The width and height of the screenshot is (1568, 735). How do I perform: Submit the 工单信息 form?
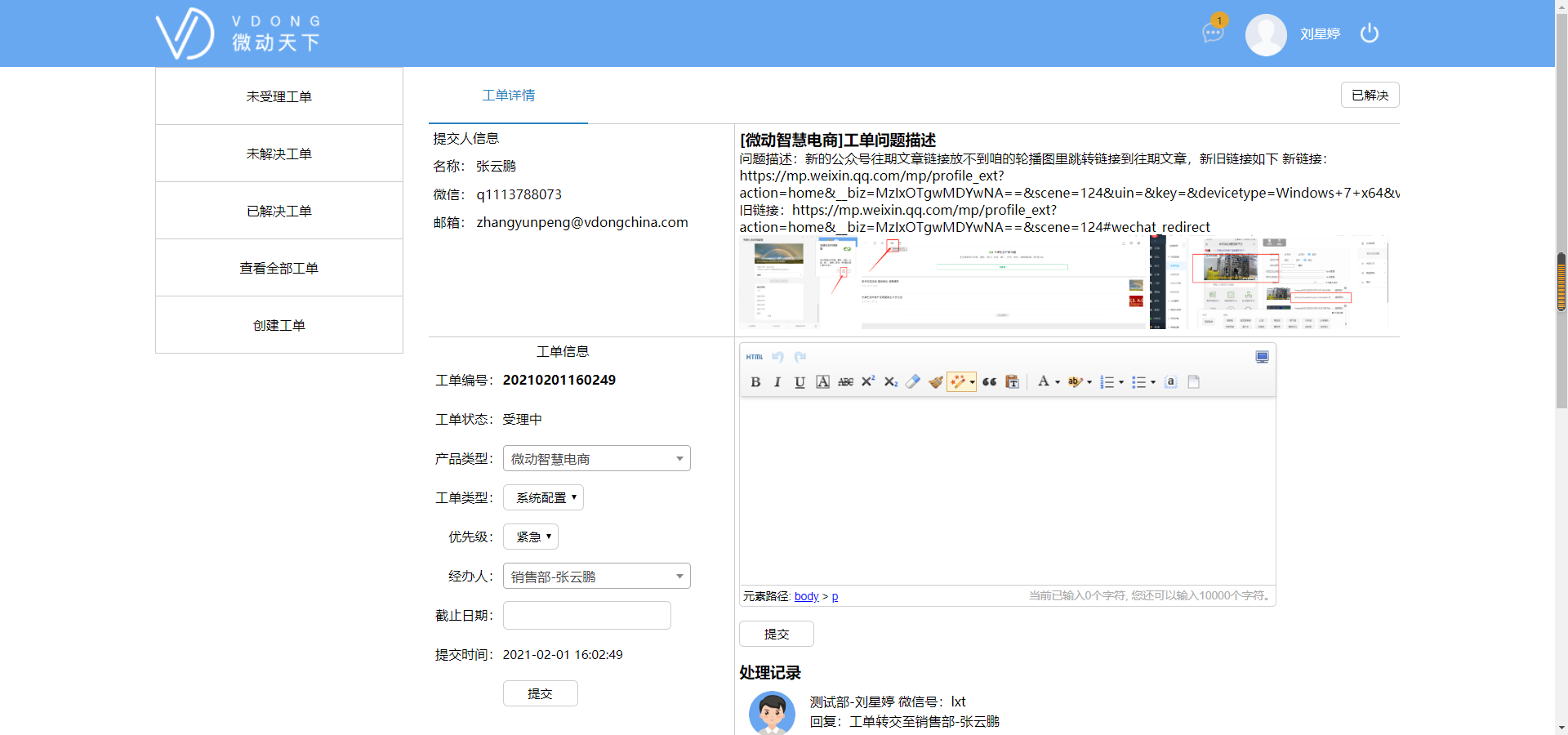click(x=541, y=693)
